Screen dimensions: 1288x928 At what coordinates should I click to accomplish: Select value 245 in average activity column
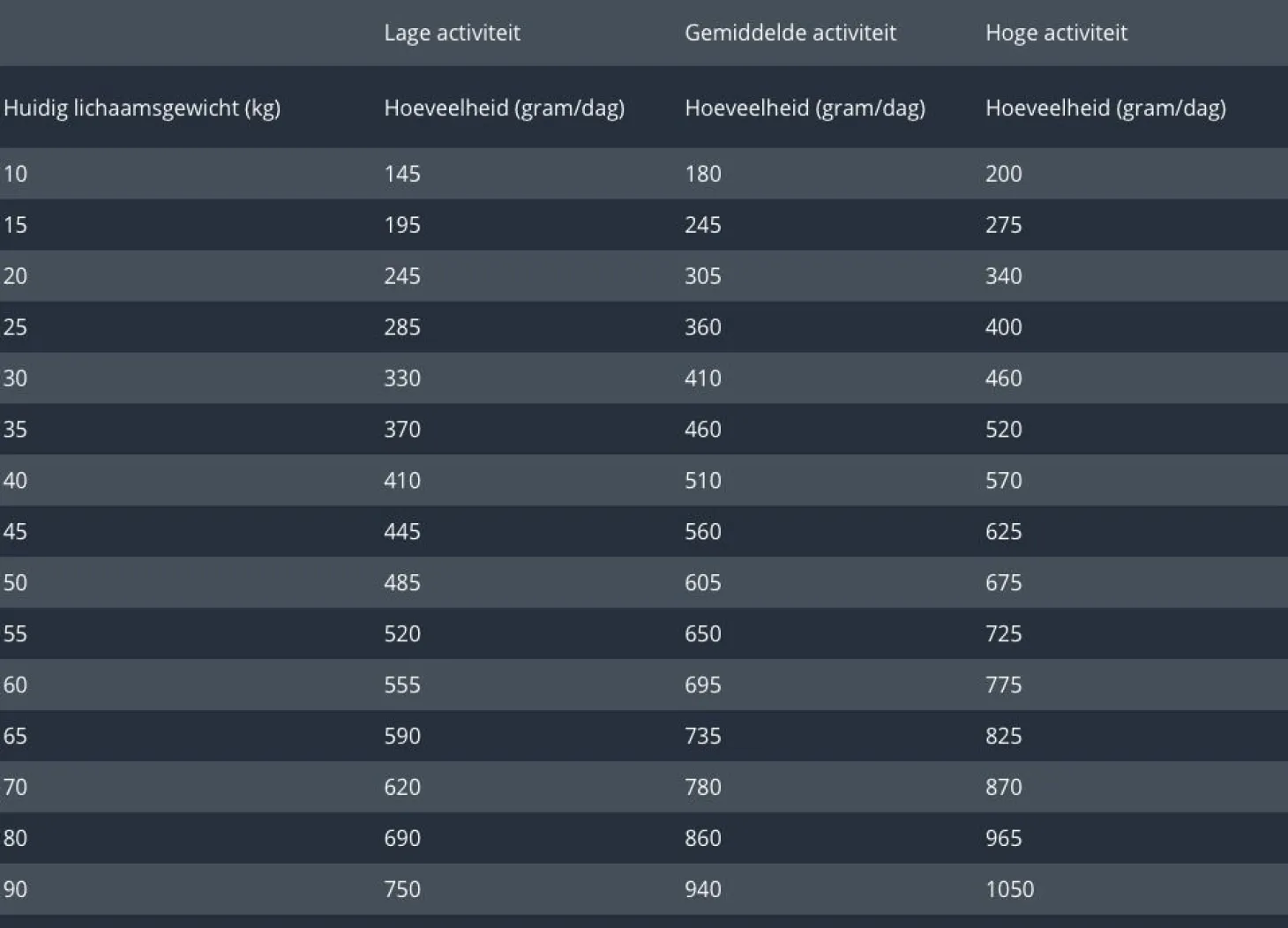[x=703, y=225]
